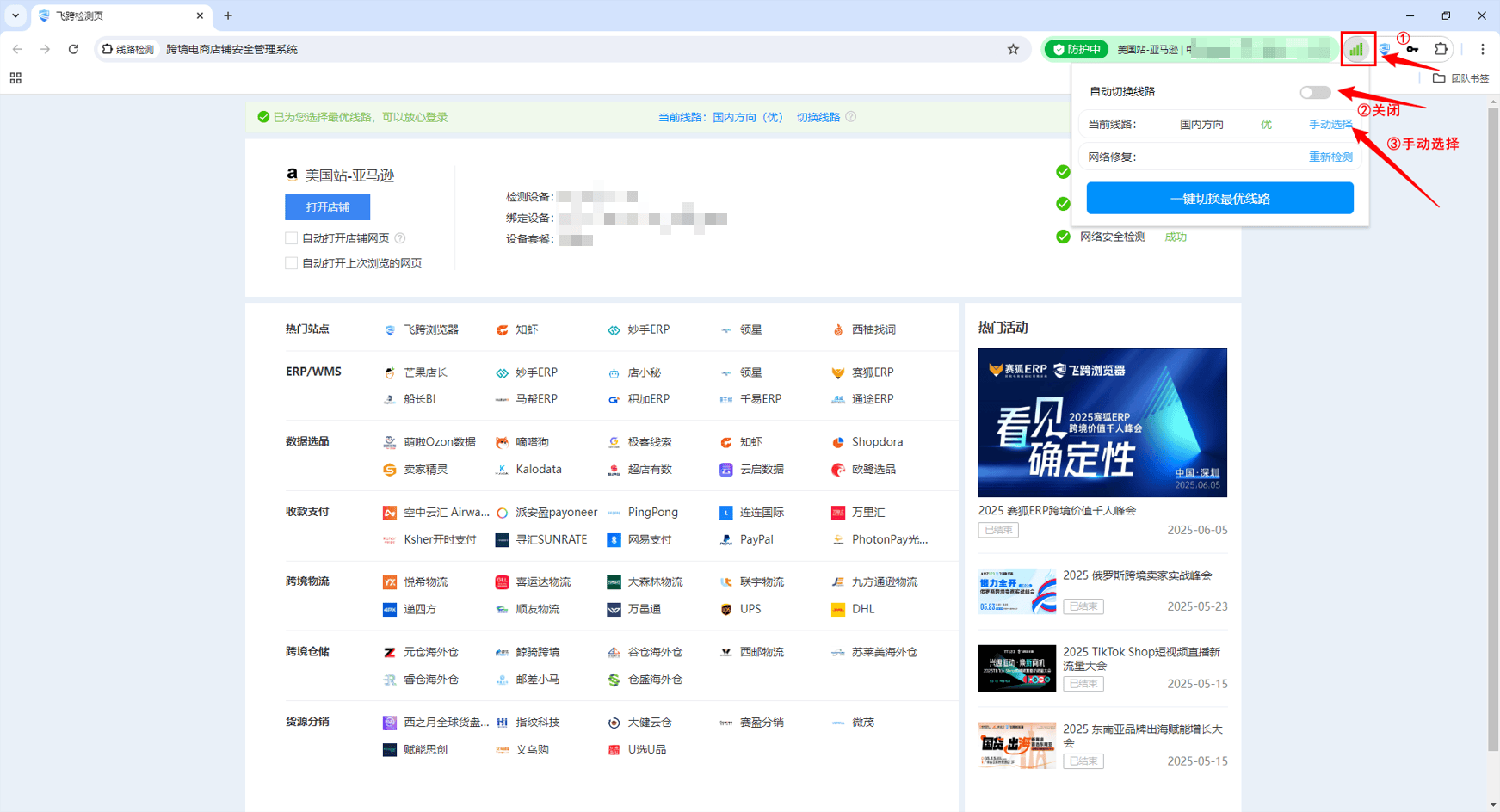The image size is (1500, 812).
Task: Open the browser three-dot menu
Action: 1482,49
